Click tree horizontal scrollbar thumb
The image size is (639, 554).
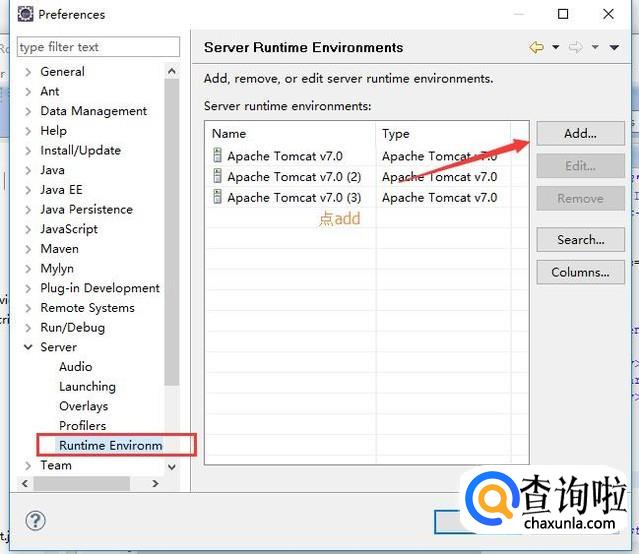(82, 483)
